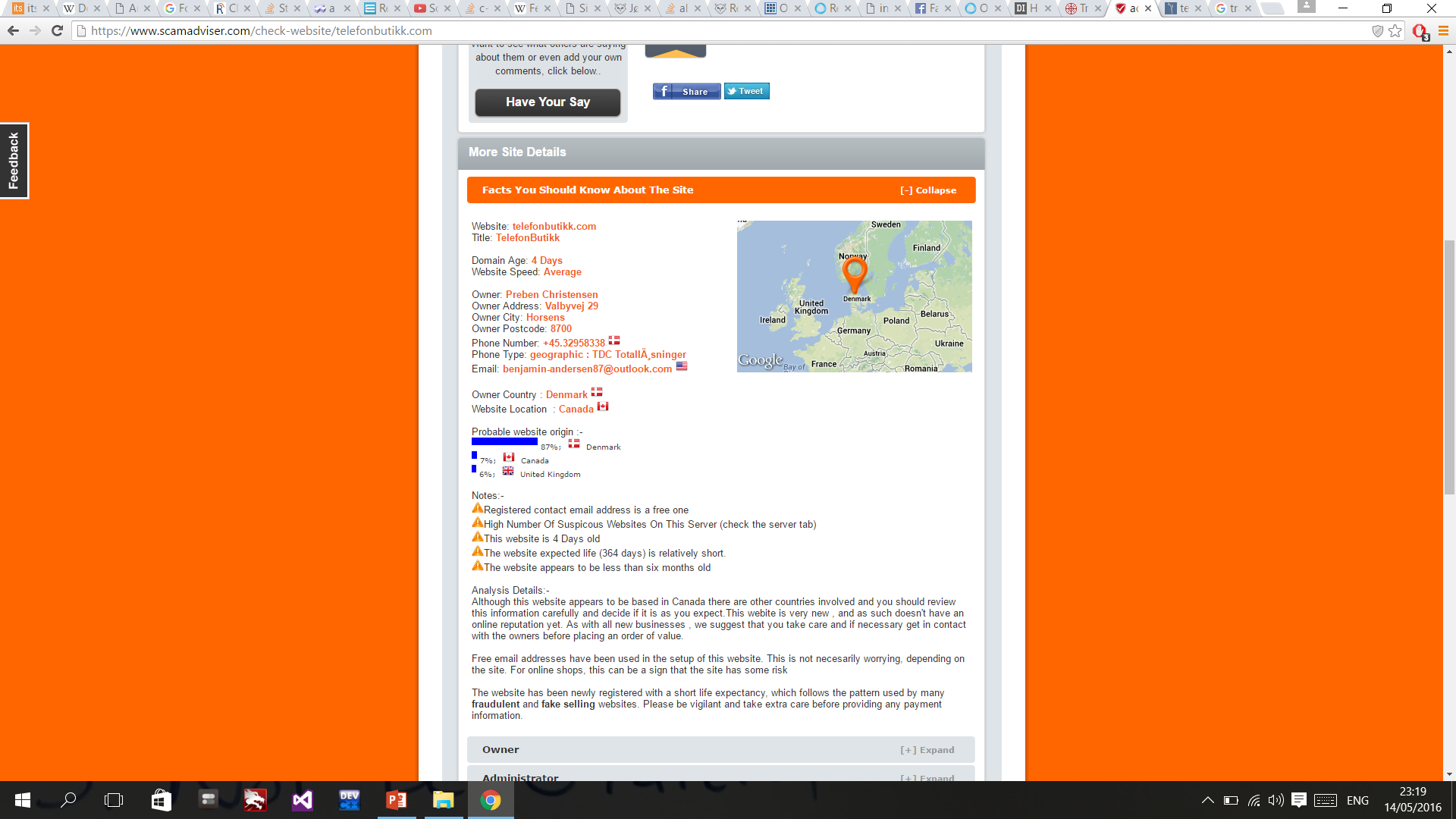Switch to the YouTube tab

(x=429, y=8)
